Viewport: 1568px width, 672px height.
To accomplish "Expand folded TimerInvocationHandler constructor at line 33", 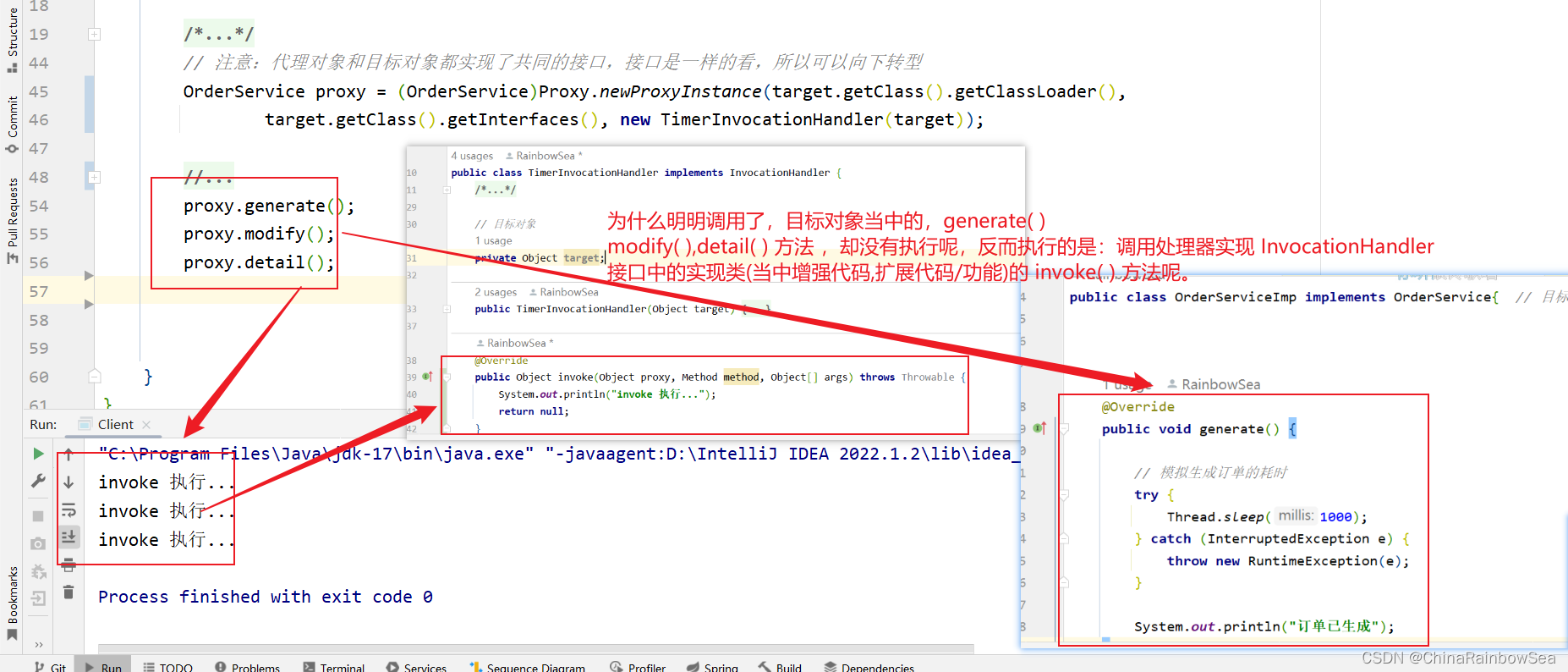I will point(447,309).
